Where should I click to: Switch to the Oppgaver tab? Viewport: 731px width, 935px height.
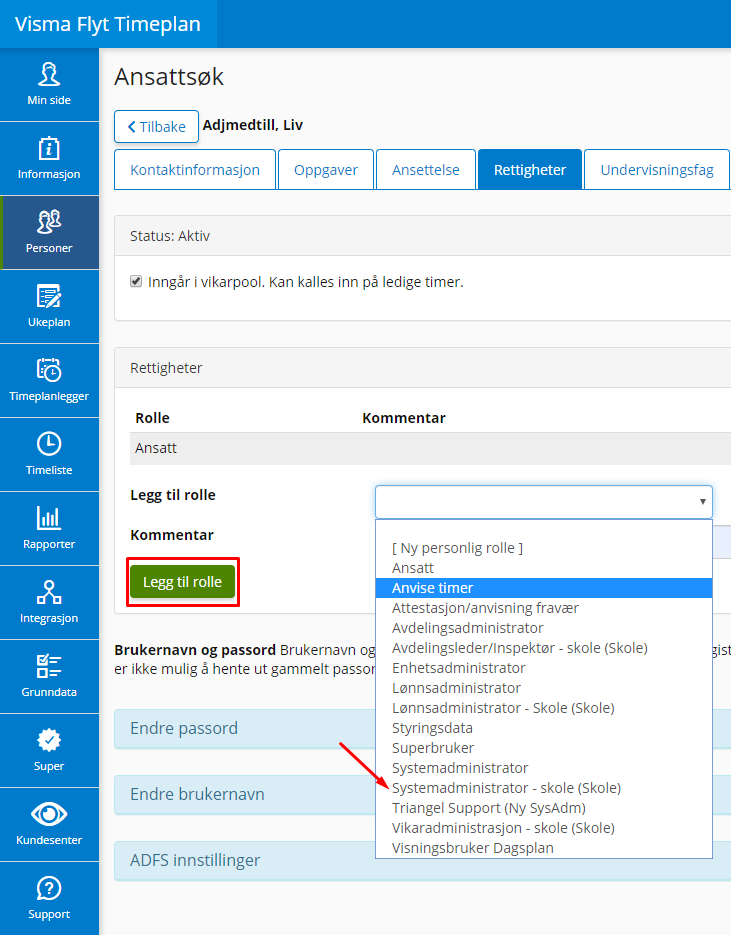(x=326, y=170)
